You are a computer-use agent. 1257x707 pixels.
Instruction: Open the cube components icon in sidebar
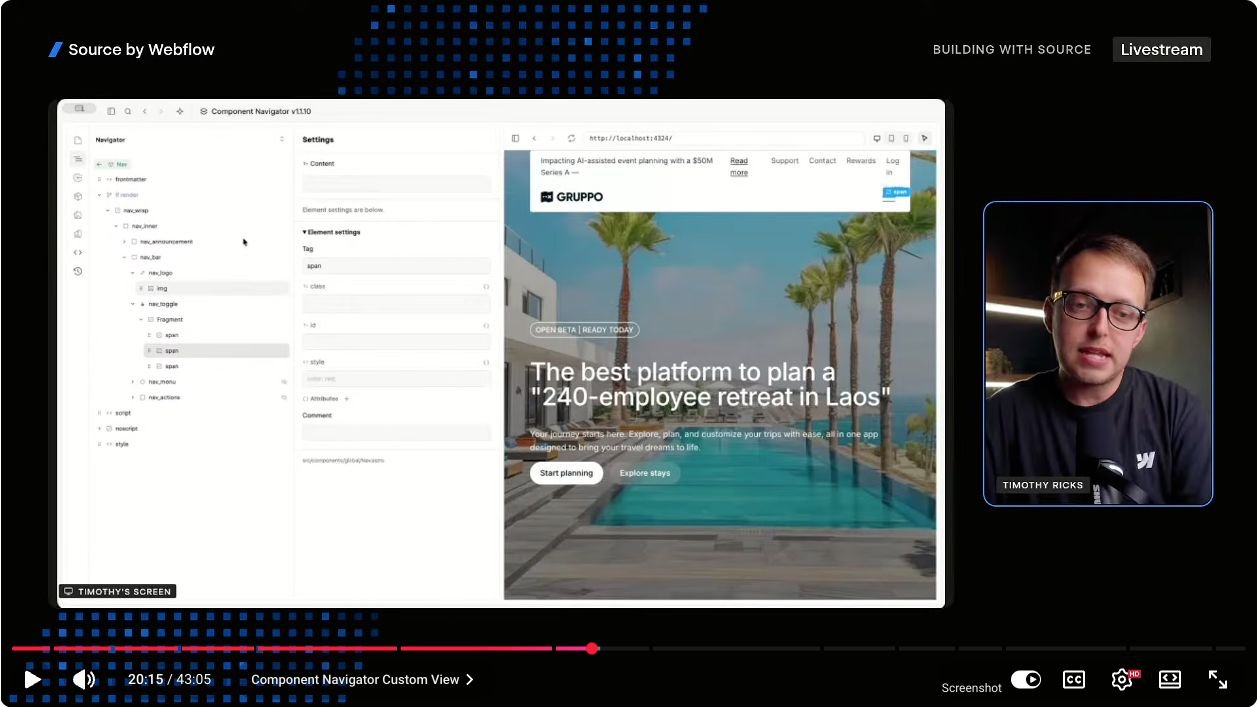point(78,196)
